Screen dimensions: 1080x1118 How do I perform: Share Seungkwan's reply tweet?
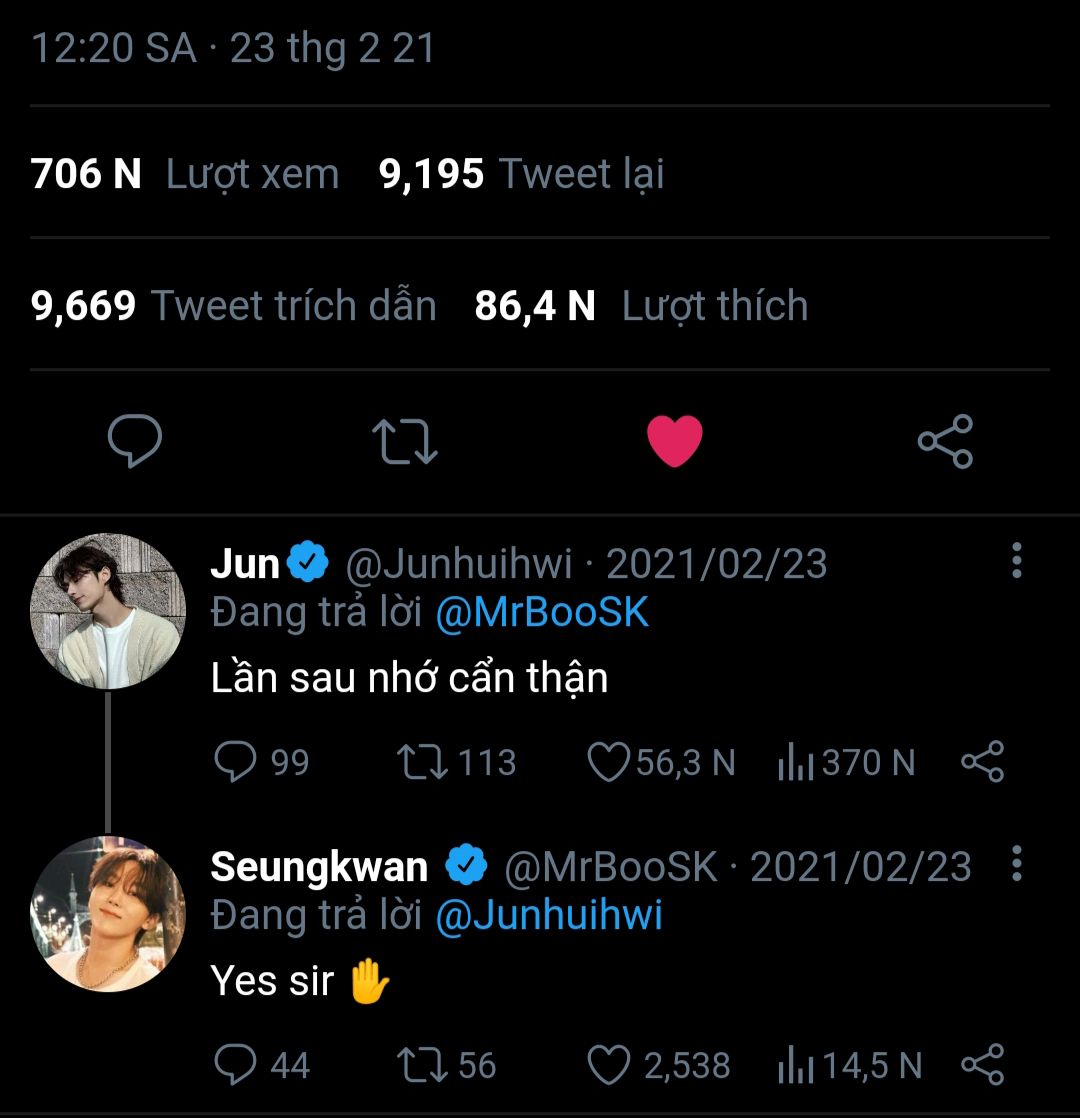coord(982,1065)
